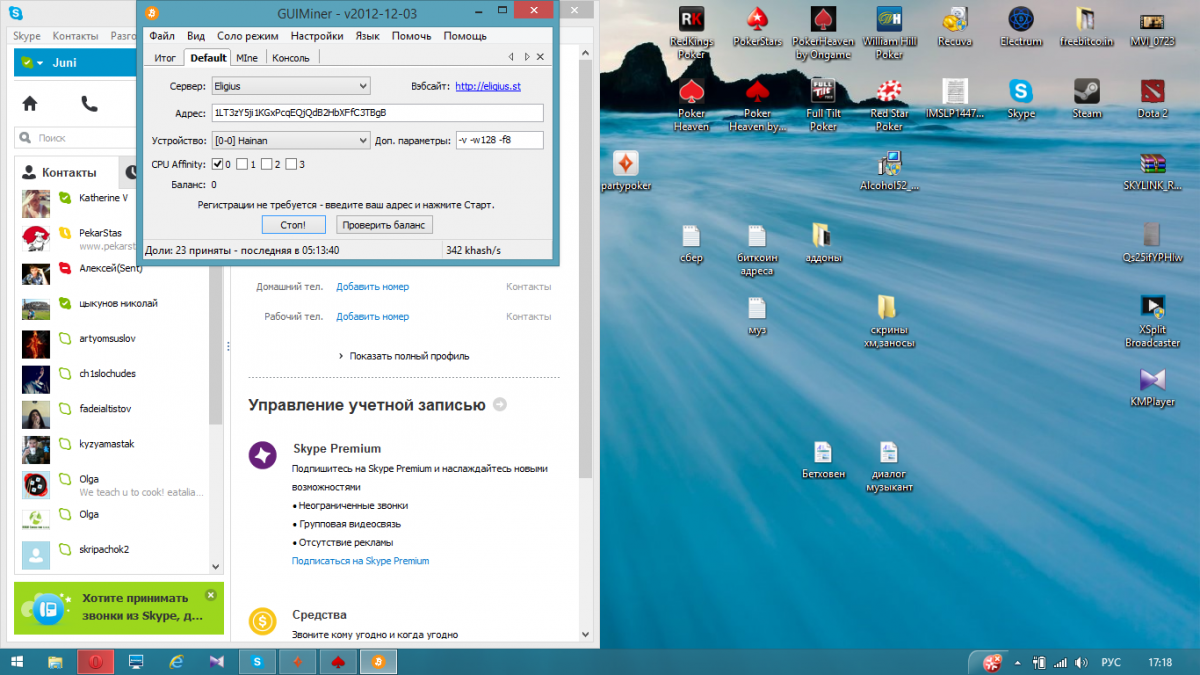Image resolution: width=1200 pixels, height=675 pixels.
Task: Open the диалог музыкант file
Action: [889, 466]
